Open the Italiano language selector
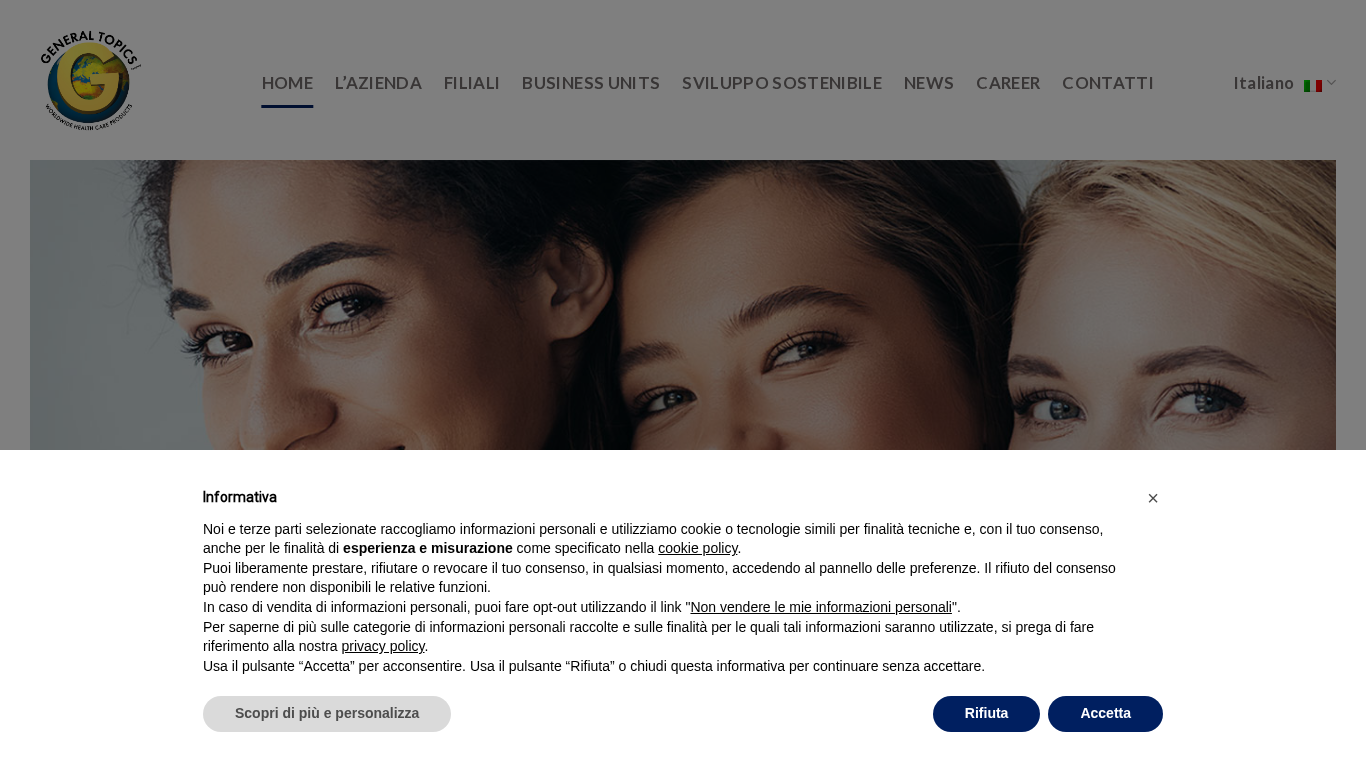Viewport: 1366px width, 768px height. (x=1263, y=83)
